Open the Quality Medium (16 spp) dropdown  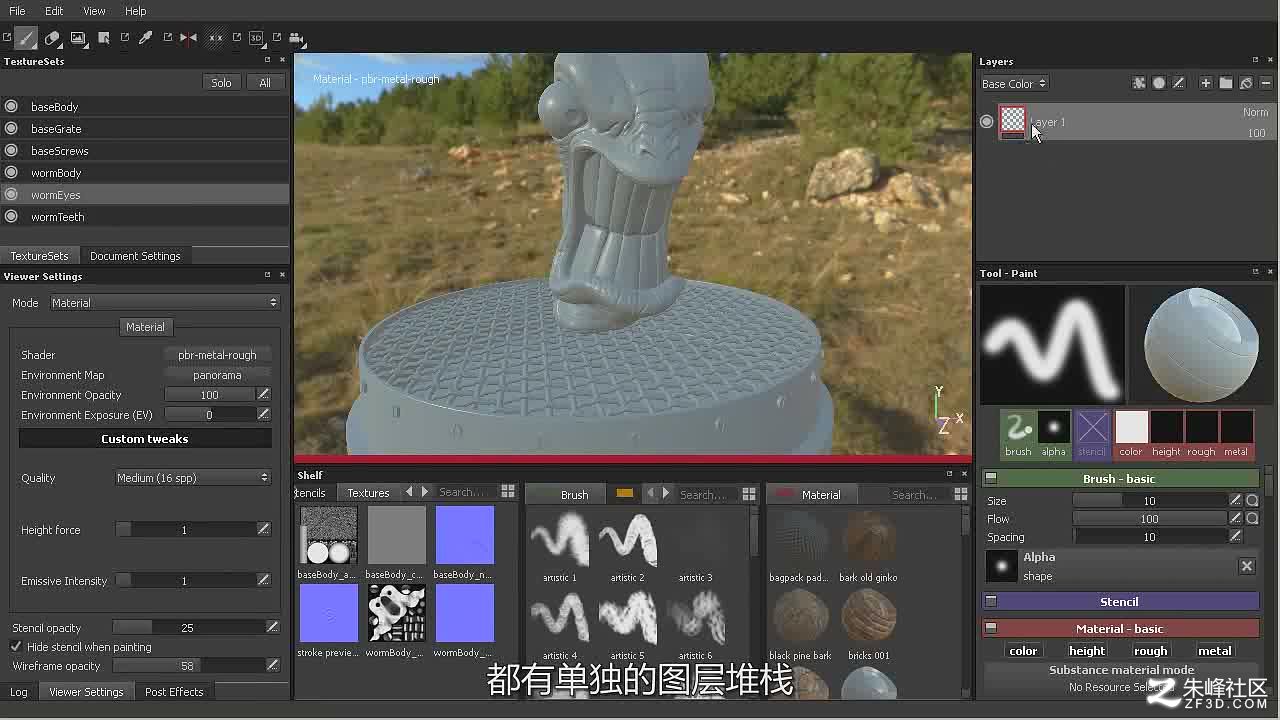click(x=193, y=478)
